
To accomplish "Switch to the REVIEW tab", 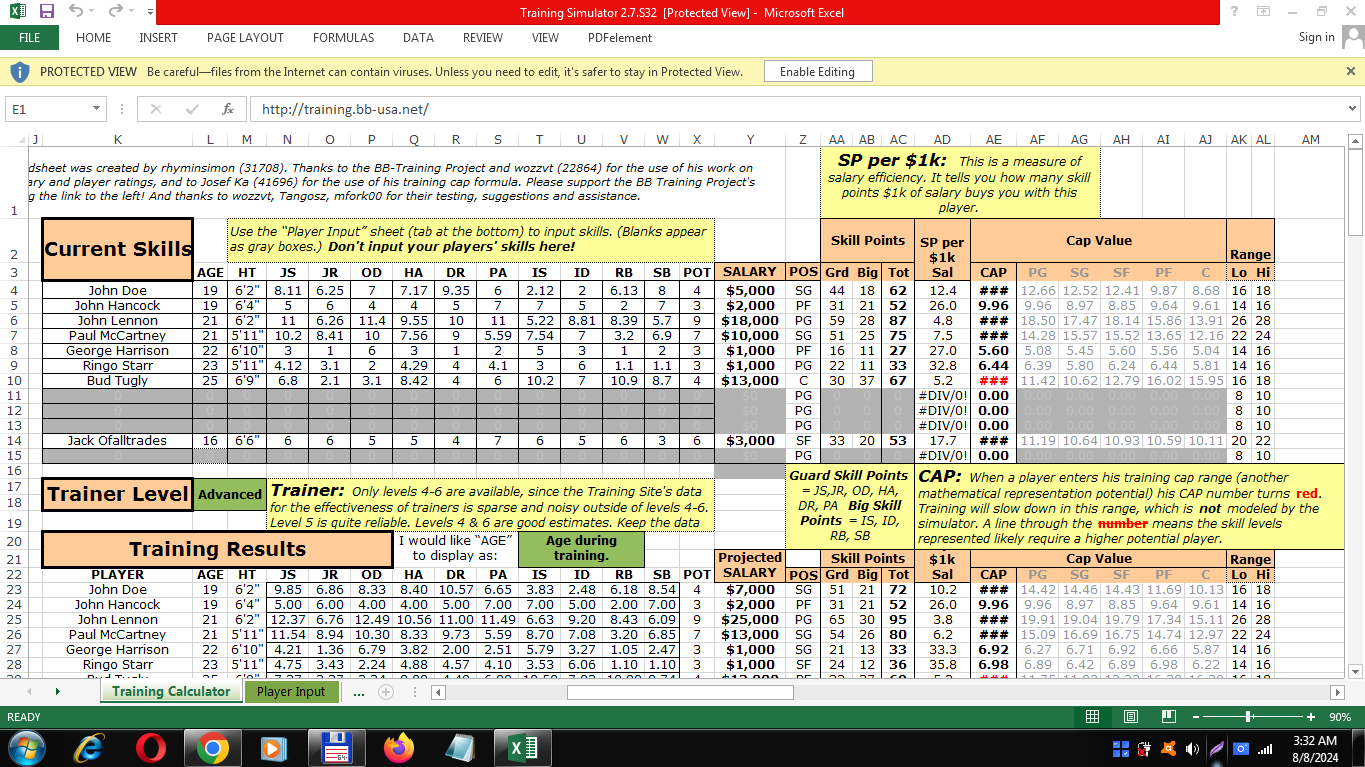I will pyautogui.click(x=483, y=38).
